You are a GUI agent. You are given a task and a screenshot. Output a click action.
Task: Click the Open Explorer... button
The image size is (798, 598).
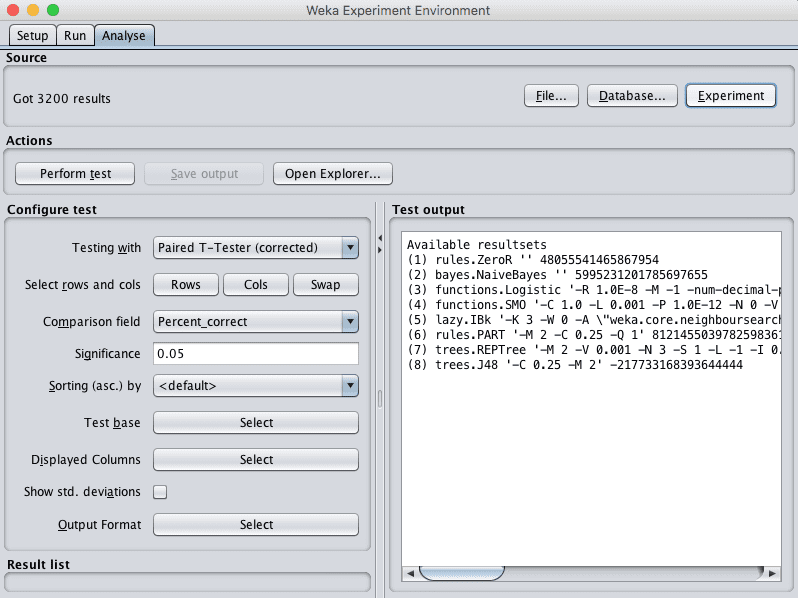(333, 174)
